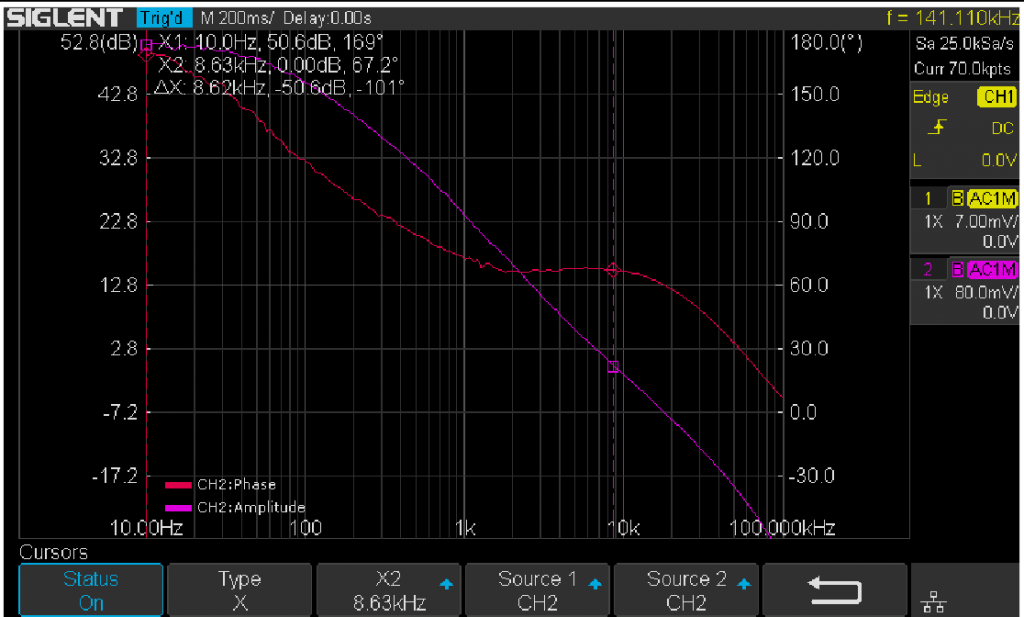
Task: Click the Cursors menu heading
Action: click(55, 551)
